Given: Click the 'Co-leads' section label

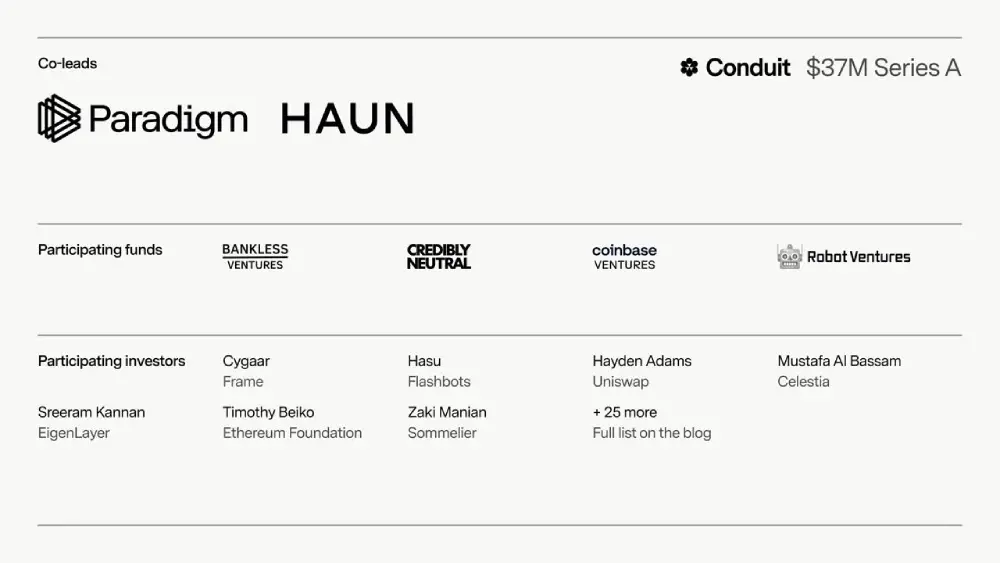Looking at the screenshot, I should pyautogui.click(x=67, y=64).
